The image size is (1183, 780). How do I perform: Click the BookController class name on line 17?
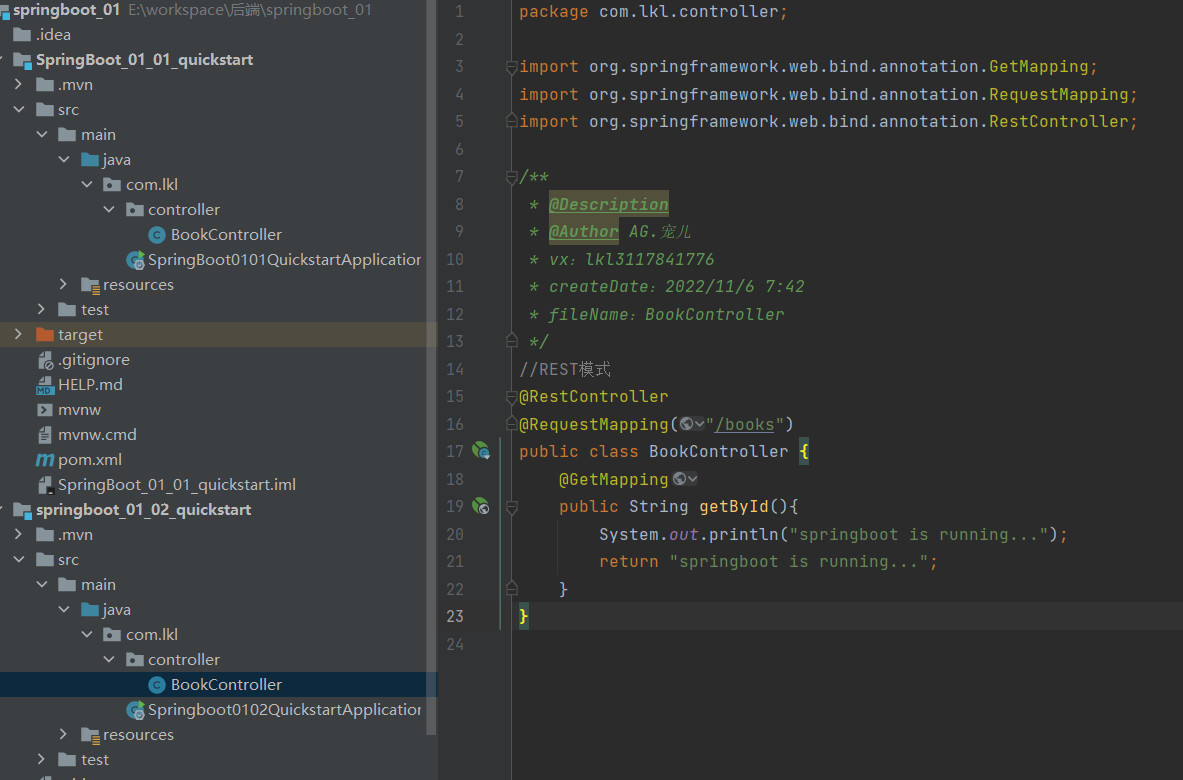719,452
